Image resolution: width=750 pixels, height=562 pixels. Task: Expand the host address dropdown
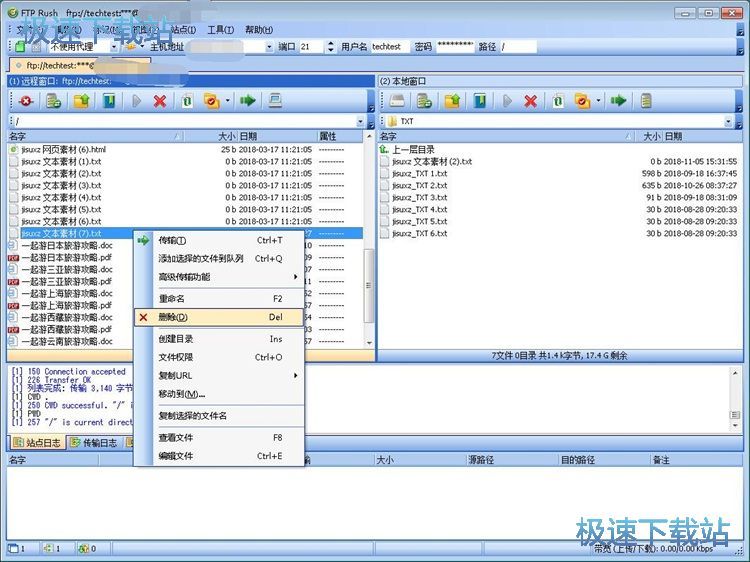pos(269,47)
